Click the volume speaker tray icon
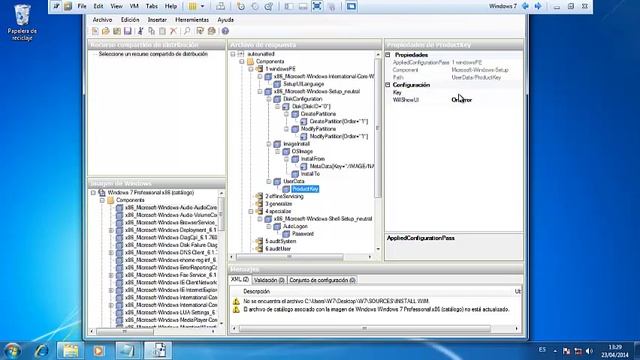Viewport: 640px width, 360px height. (x=589, y=351)
